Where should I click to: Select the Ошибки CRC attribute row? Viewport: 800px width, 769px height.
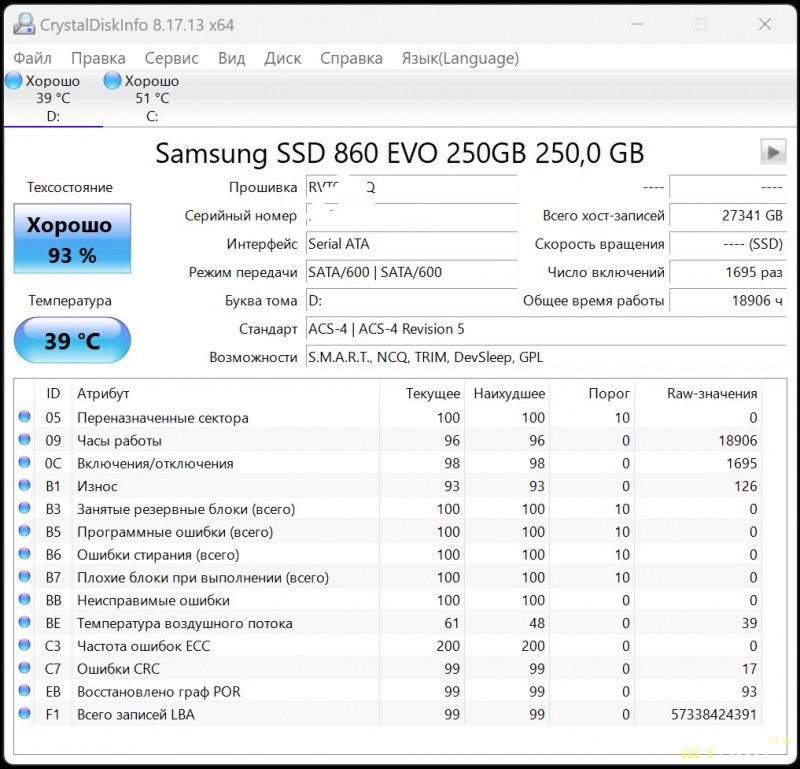click(388, 668)
